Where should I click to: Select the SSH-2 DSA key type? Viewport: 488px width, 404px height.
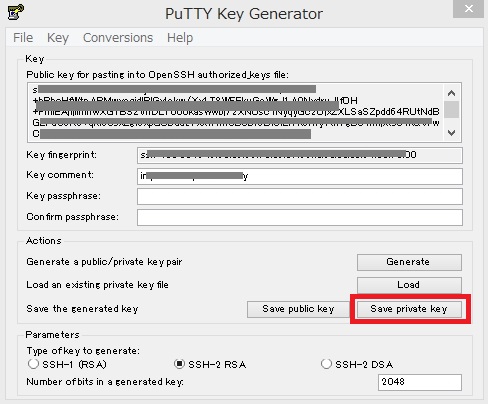coord(326,364)
